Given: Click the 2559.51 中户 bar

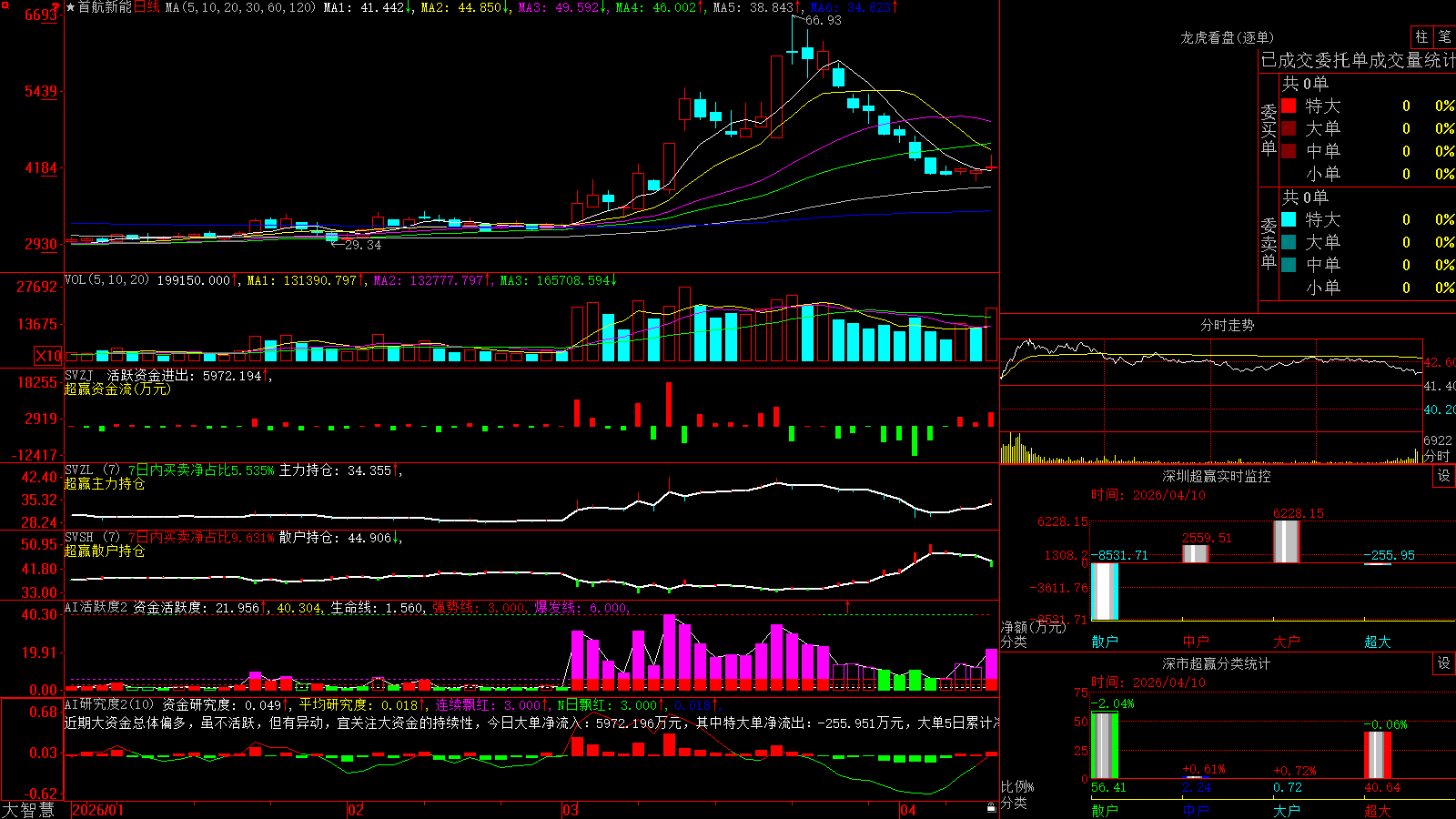Looking at the screenshot, I should (x=1196, y=553).
